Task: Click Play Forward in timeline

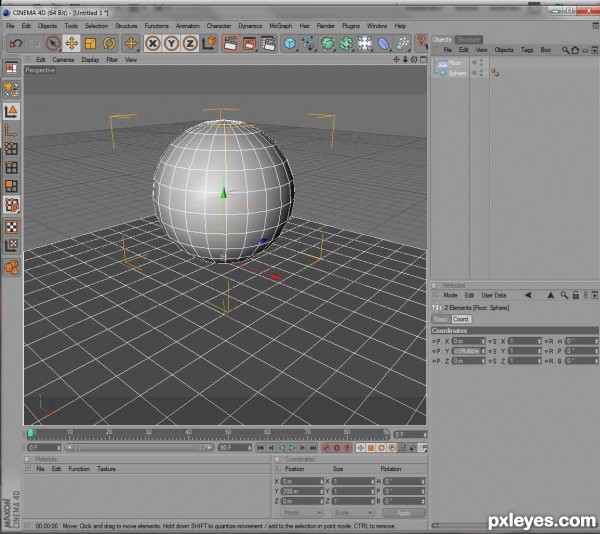Action: [292, 448]
